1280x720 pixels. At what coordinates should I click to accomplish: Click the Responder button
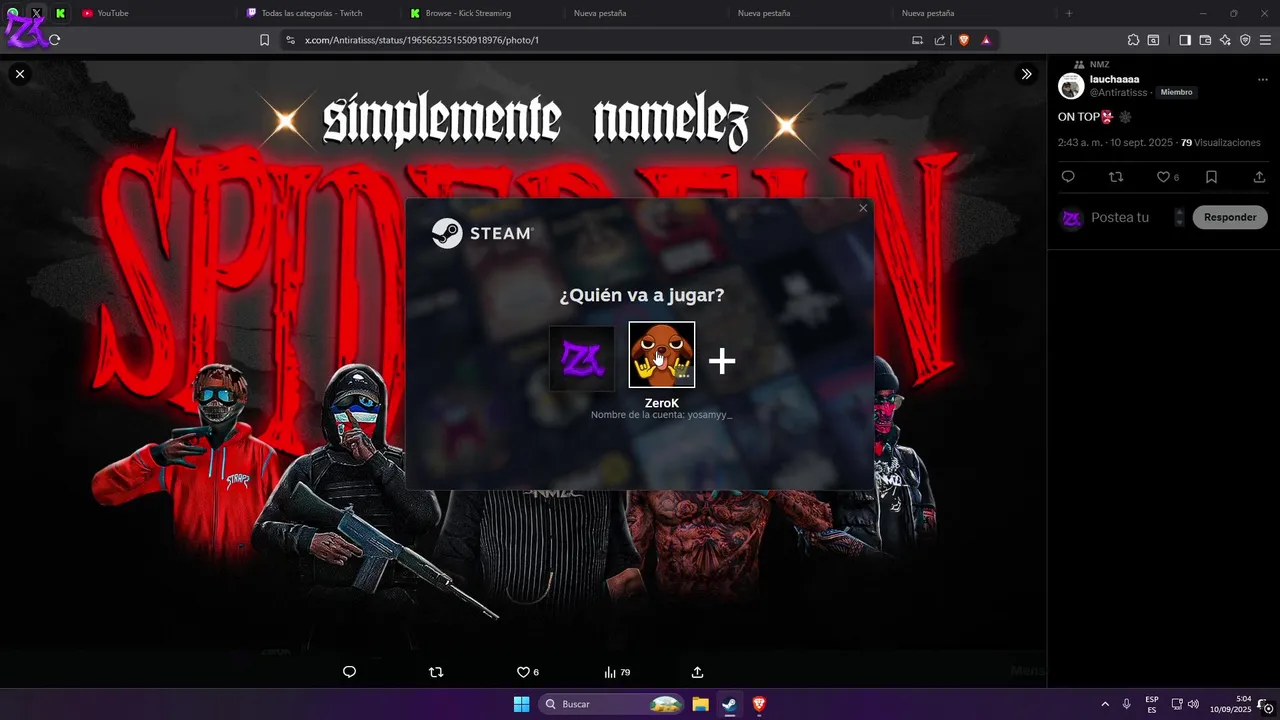[1230, 217]
